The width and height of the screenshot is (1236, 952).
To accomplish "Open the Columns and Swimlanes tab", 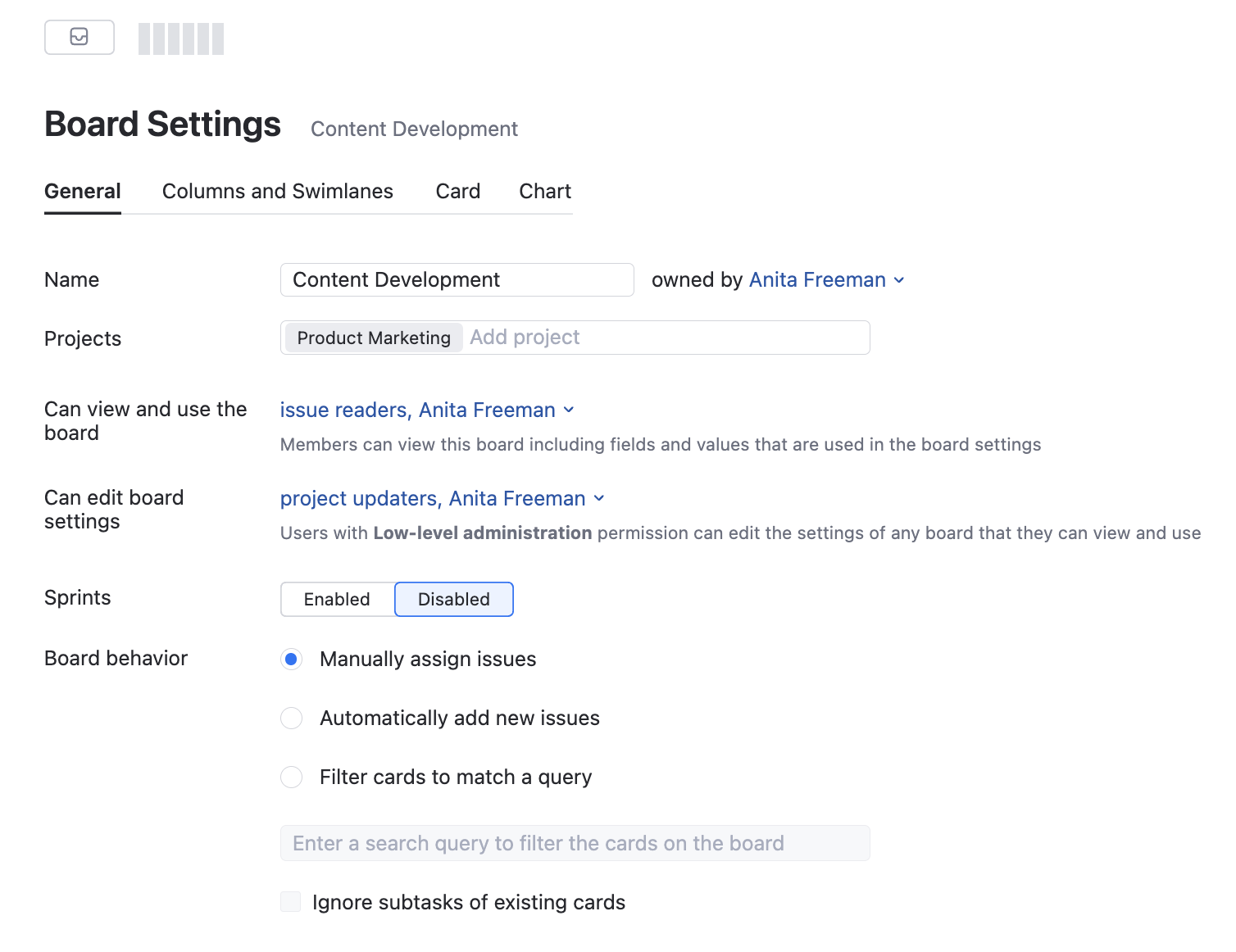I will tap(277, 191).
